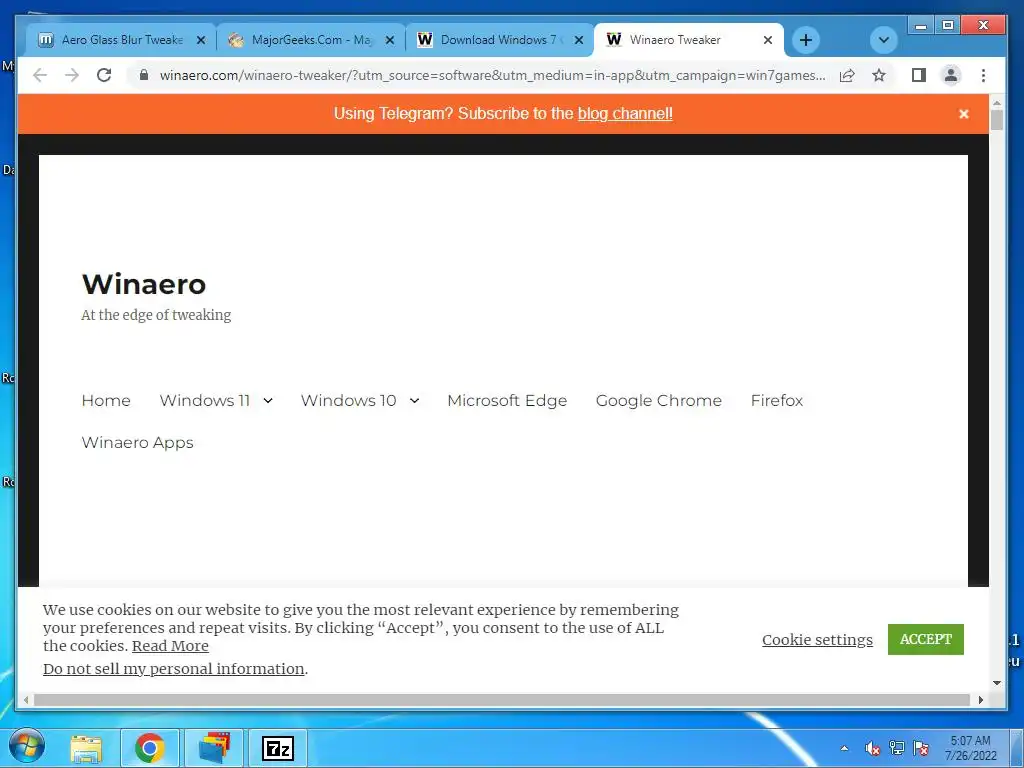Click Do not sell my personal information
The height and width of the screenshot is (768, 1024).
pos(174,669)
